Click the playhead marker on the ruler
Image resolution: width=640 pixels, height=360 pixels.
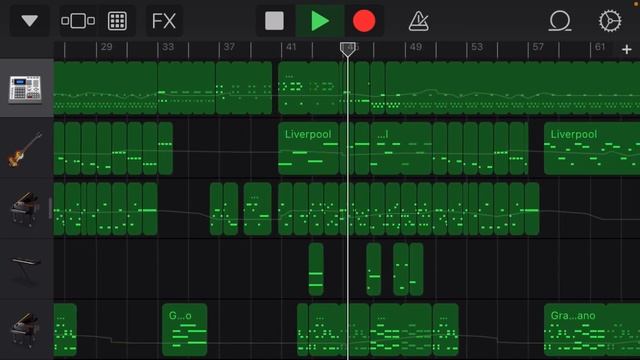347,49
